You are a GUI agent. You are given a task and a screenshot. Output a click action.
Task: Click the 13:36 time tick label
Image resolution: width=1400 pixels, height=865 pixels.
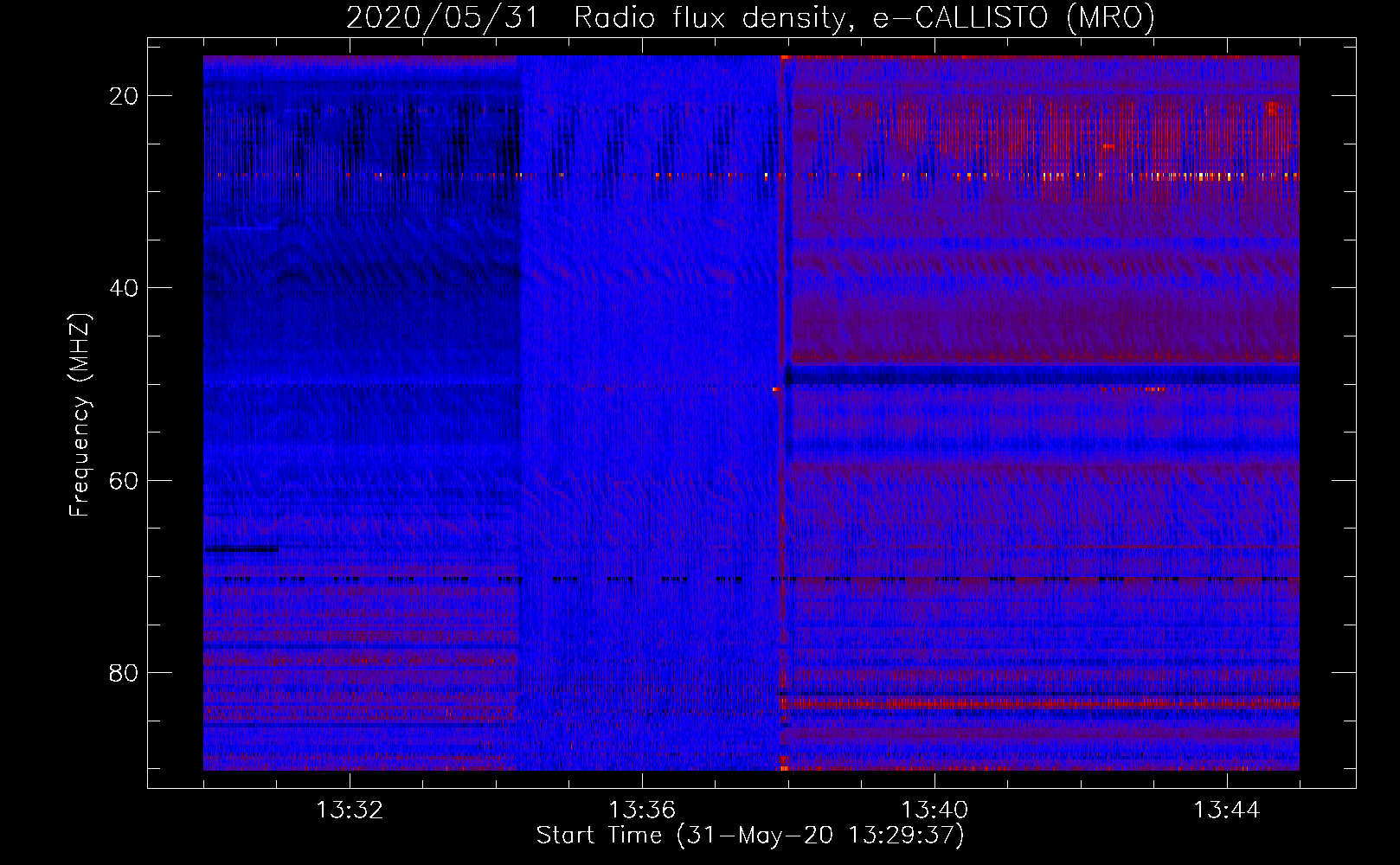[x=642, y=811]
